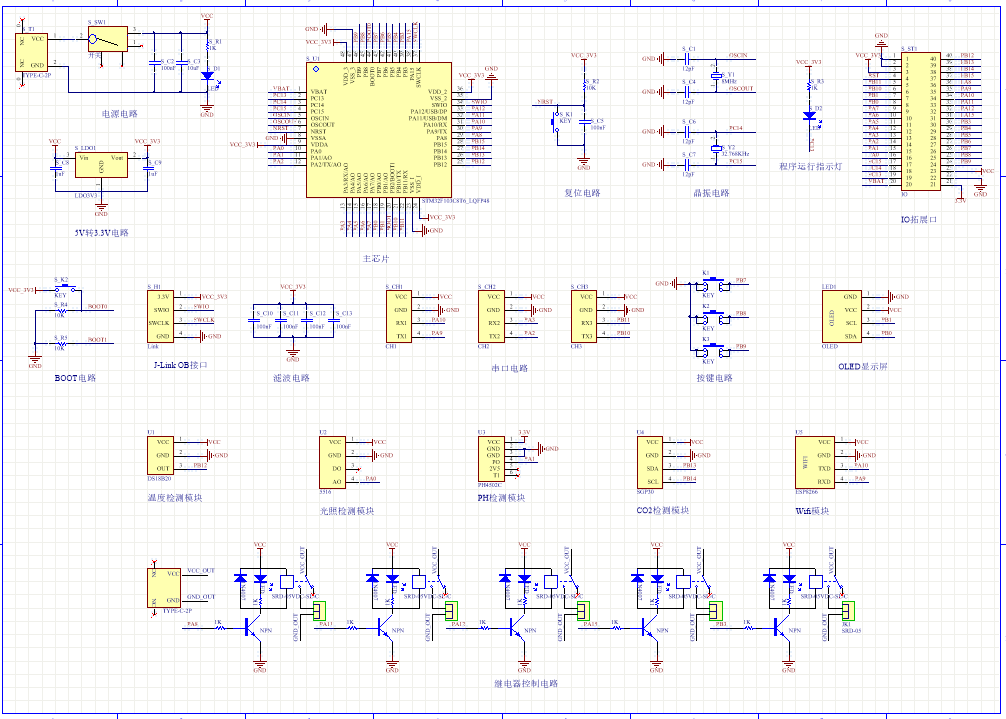Click the BOOT电路 section label
The image size is (1006, 719).
coord(75,378)
